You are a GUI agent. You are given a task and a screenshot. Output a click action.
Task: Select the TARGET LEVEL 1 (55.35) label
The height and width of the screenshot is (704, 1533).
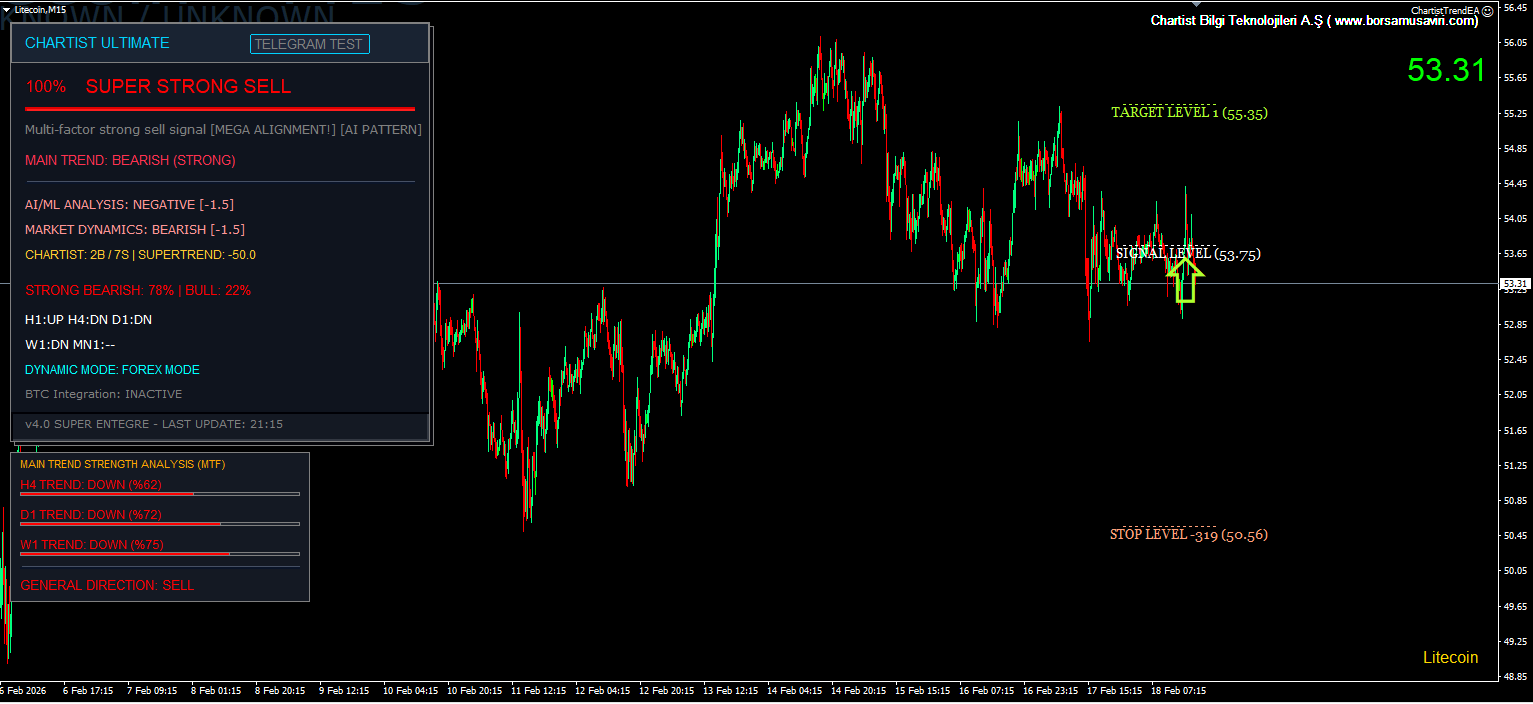(1189, 113)
